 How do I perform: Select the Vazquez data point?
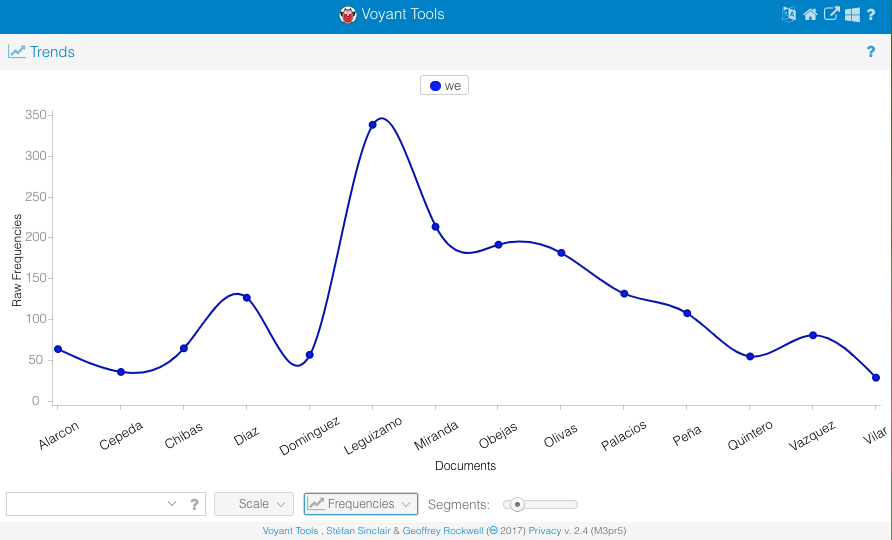(813, 335)
